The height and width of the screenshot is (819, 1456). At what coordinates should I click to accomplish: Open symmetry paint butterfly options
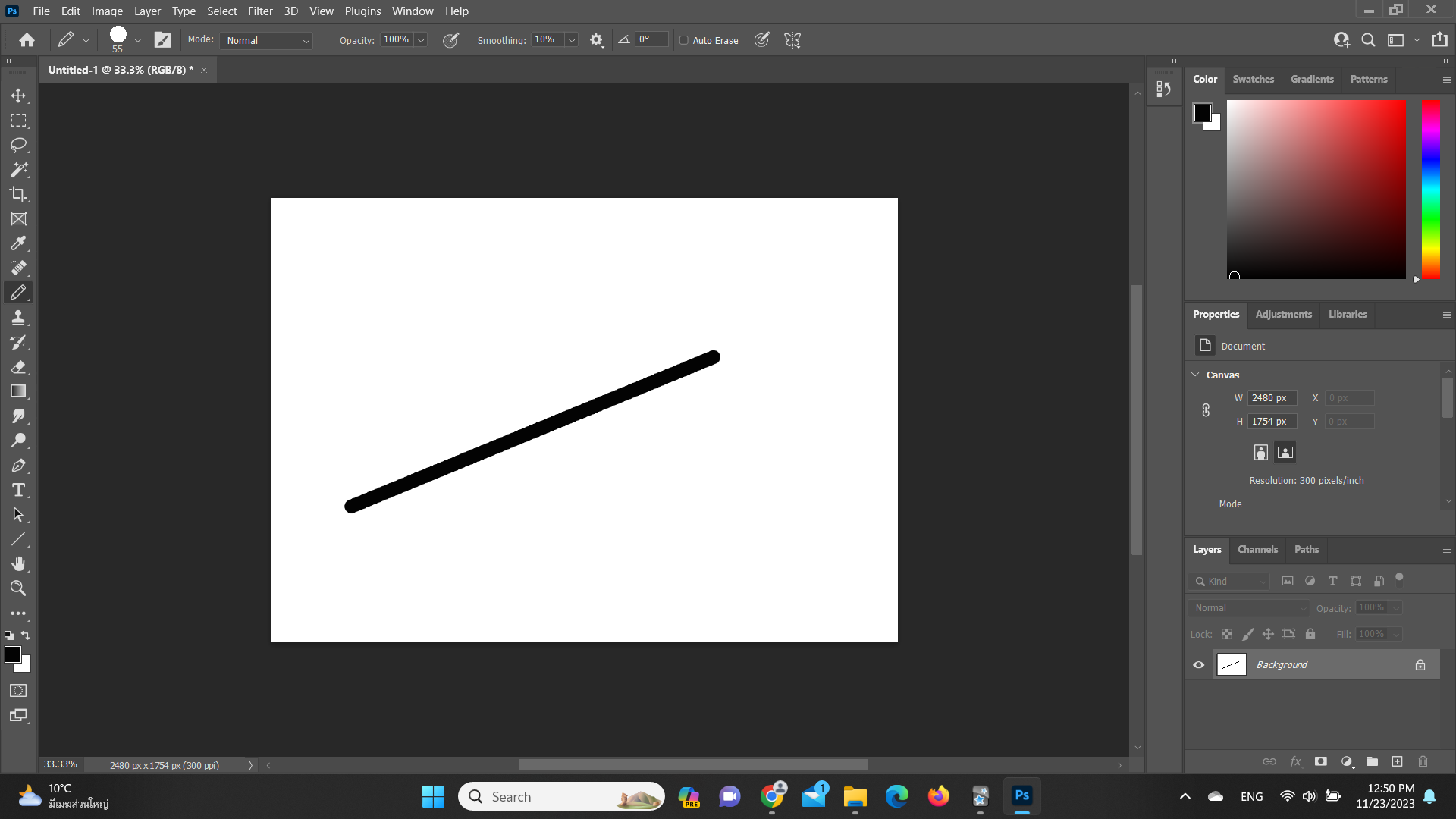(x=792, y=40)
